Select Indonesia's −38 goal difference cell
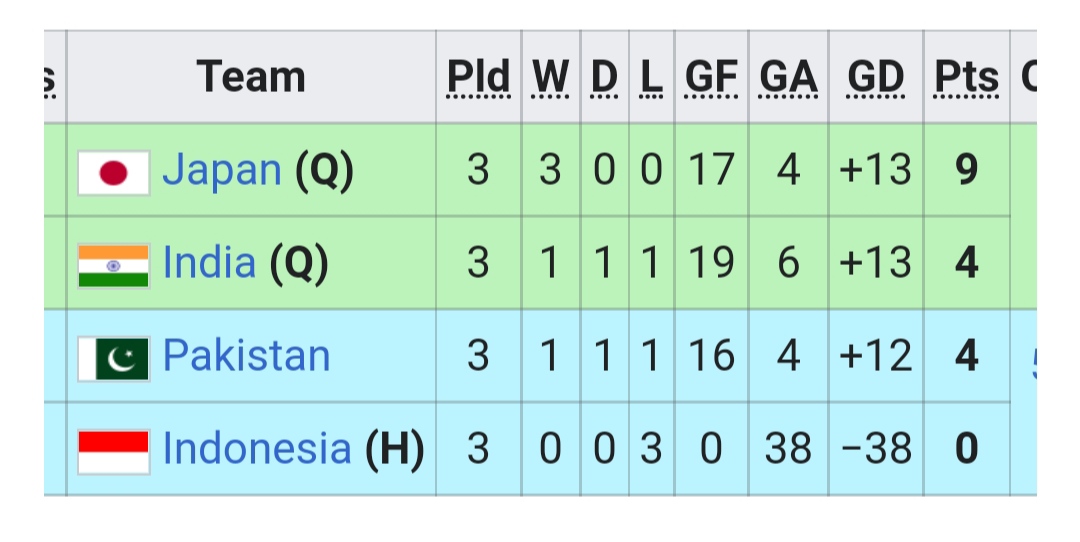This screenshot has height=542, width=1080. pos(876,449)
